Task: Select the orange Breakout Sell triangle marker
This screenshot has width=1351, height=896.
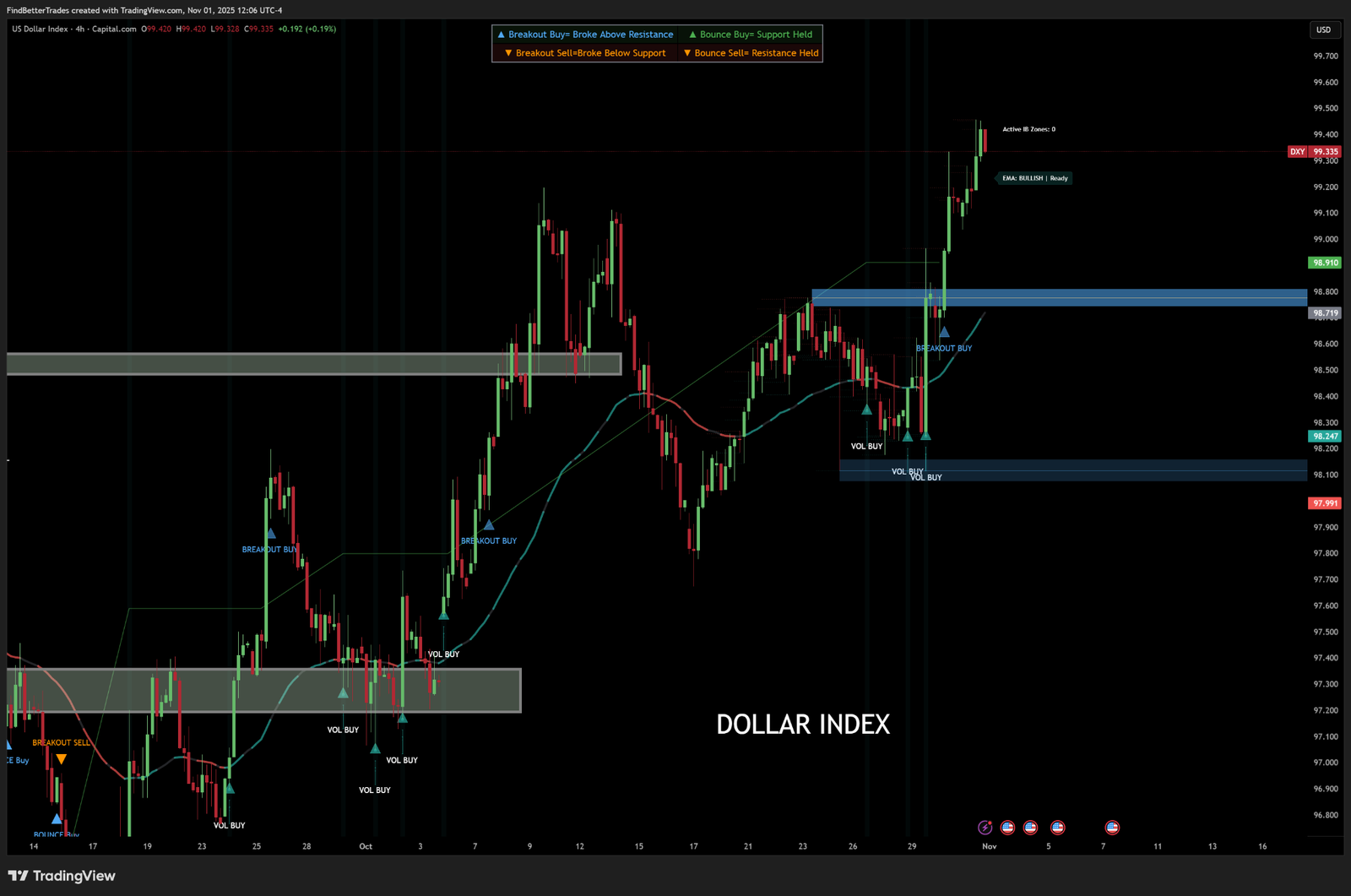Action: click(x=62, y=759)
